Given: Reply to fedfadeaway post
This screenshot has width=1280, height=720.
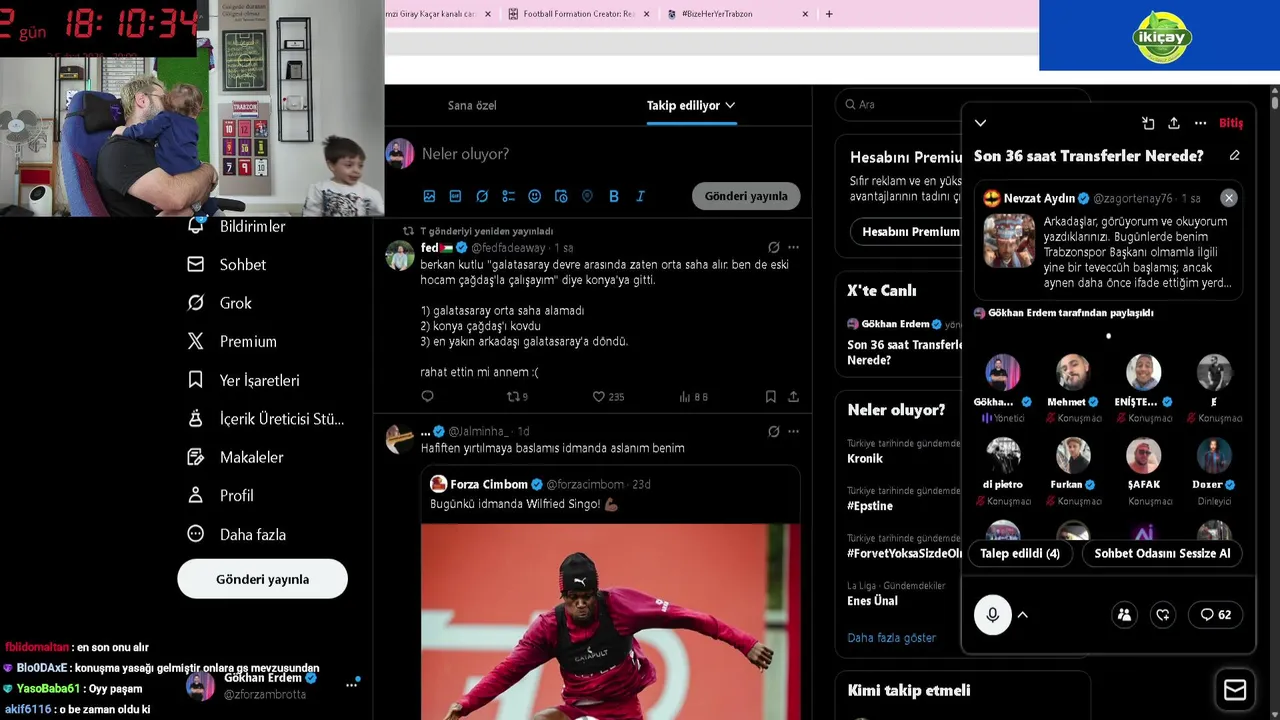Looking at the screenshot, I should 427,397.
